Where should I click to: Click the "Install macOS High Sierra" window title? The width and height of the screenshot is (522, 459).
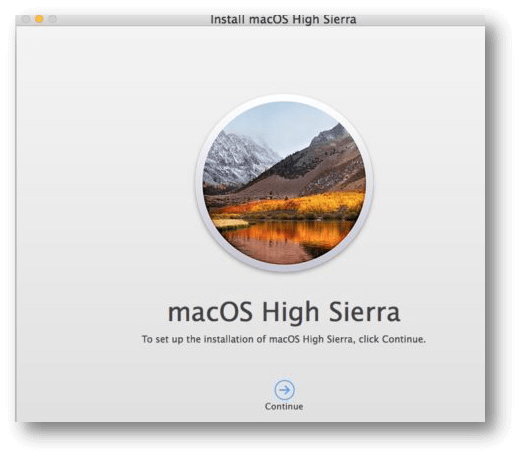tap(283, 19)
